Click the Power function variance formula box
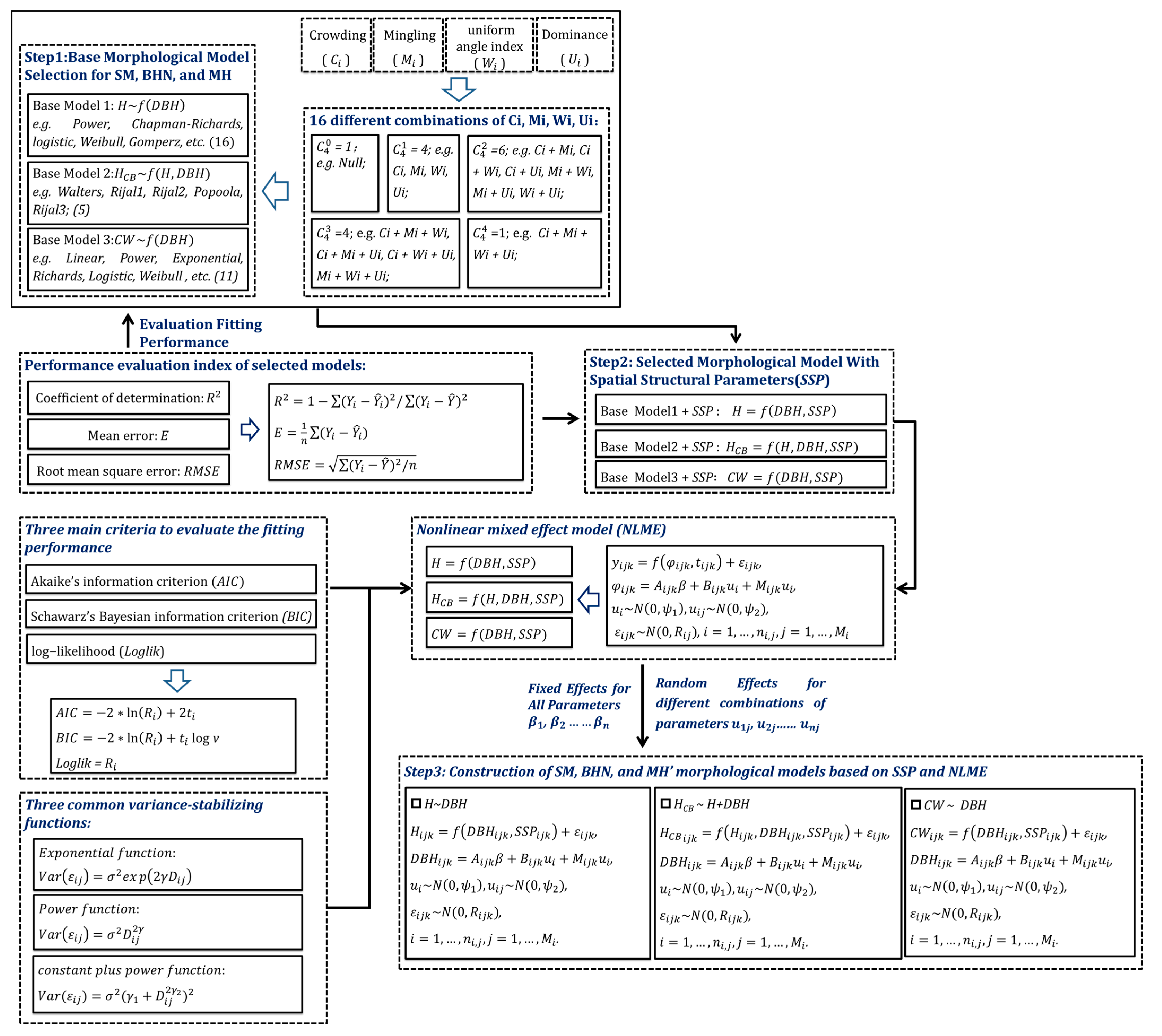 (x=167, y=922)
